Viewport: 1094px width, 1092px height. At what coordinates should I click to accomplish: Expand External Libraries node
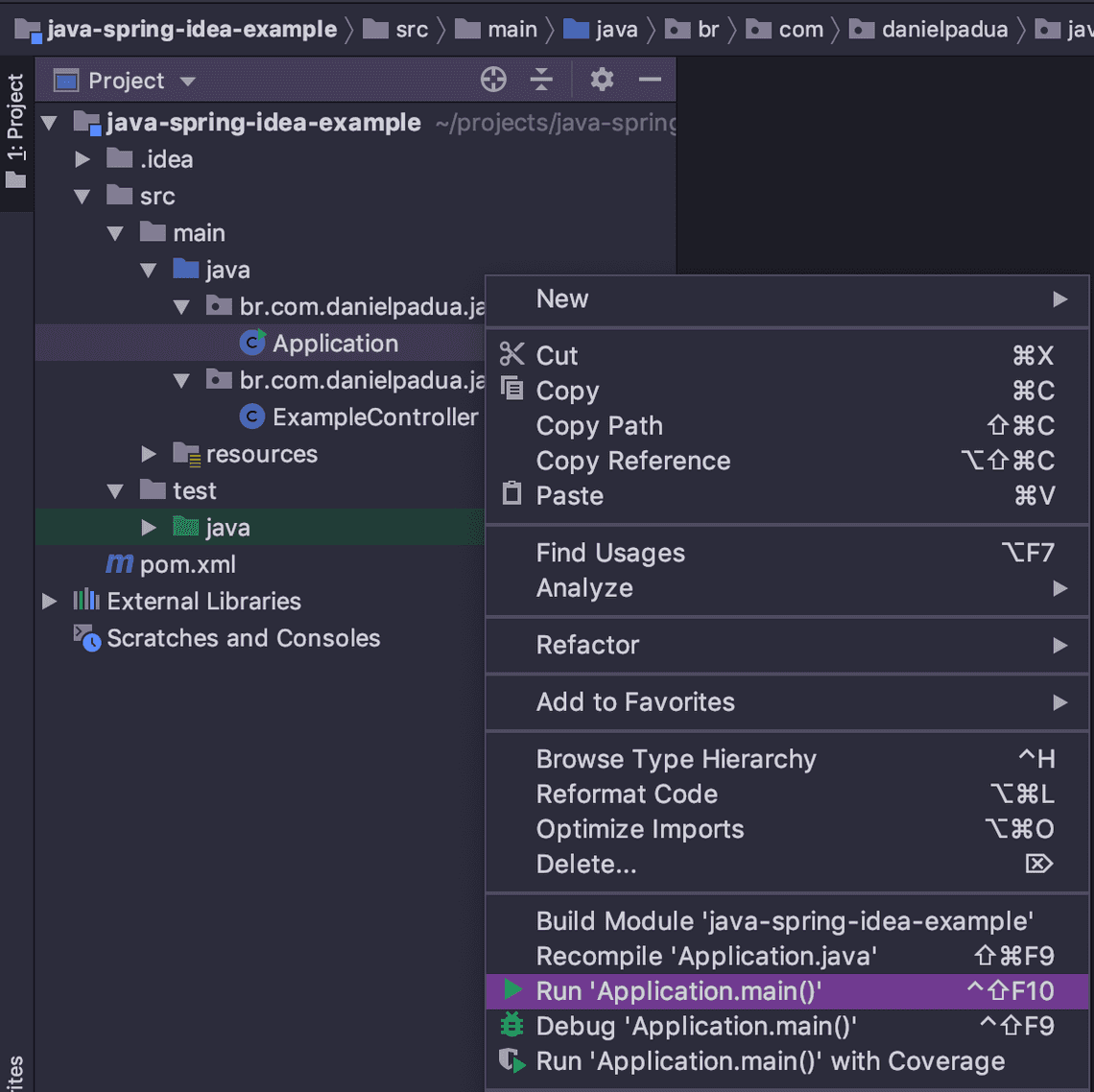[50, 602]
